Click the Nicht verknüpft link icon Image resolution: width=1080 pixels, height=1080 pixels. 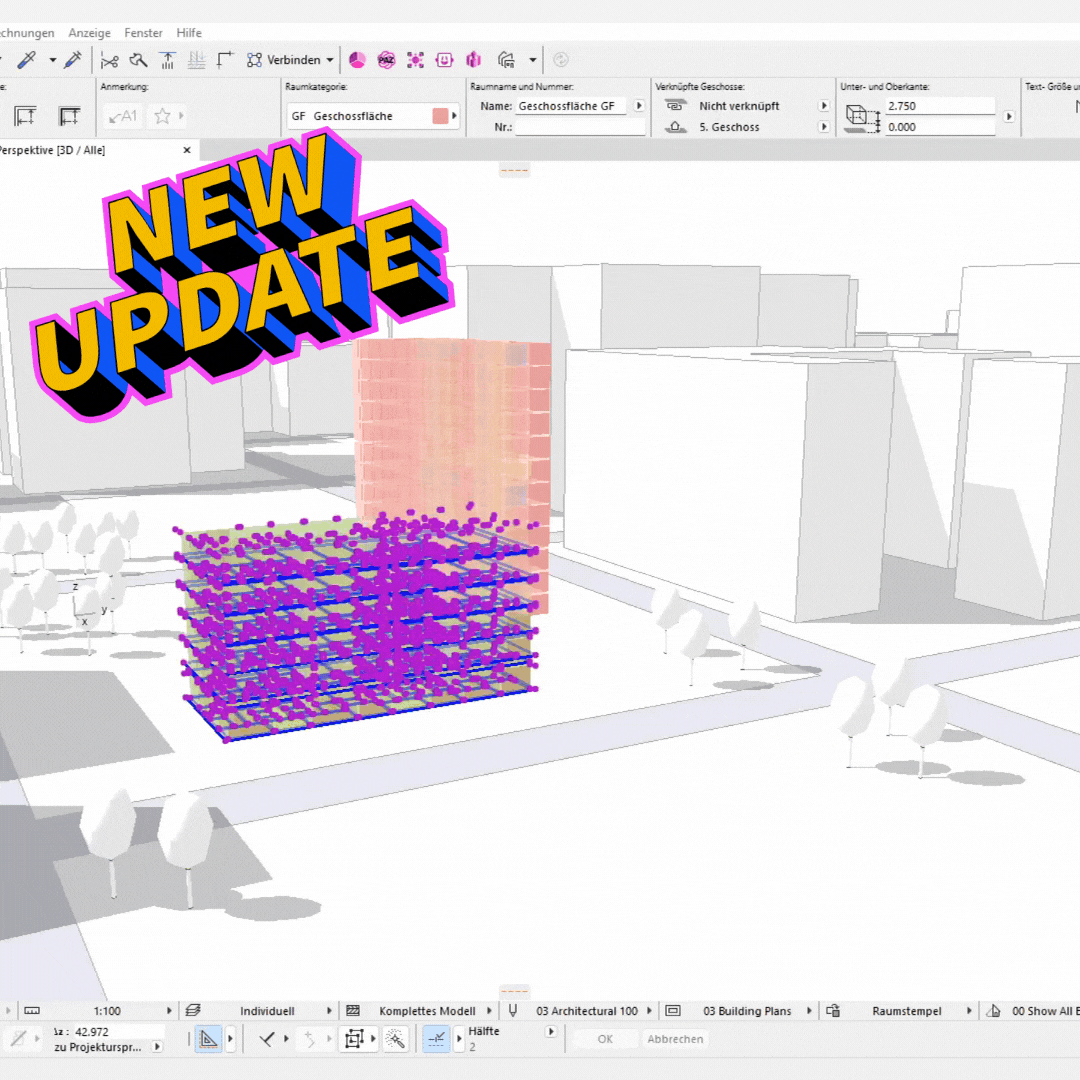tap(675, 106)
